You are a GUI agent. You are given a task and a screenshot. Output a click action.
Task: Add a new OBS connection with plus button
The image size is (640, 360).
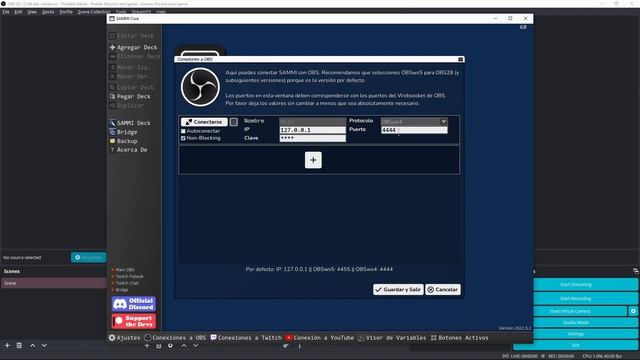313,160
